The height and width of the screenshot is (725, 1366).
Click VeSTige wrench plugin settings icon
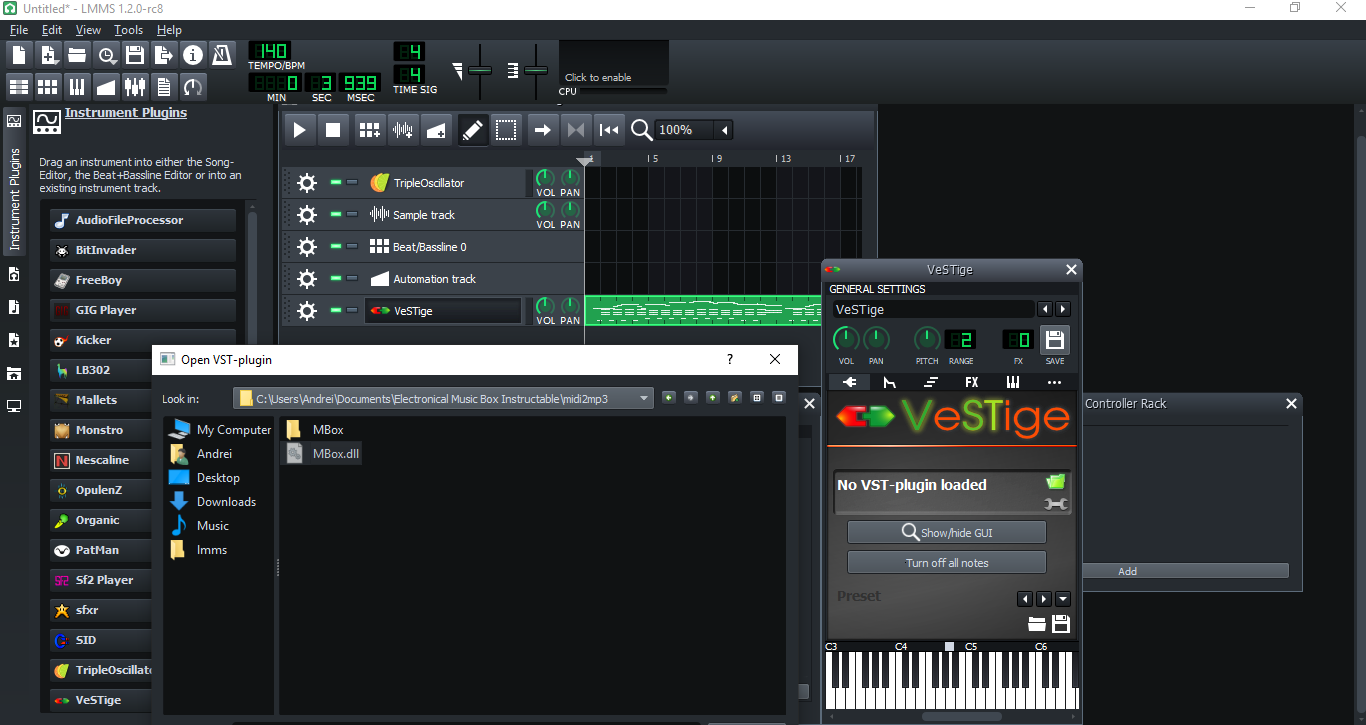coord(1056,505)
